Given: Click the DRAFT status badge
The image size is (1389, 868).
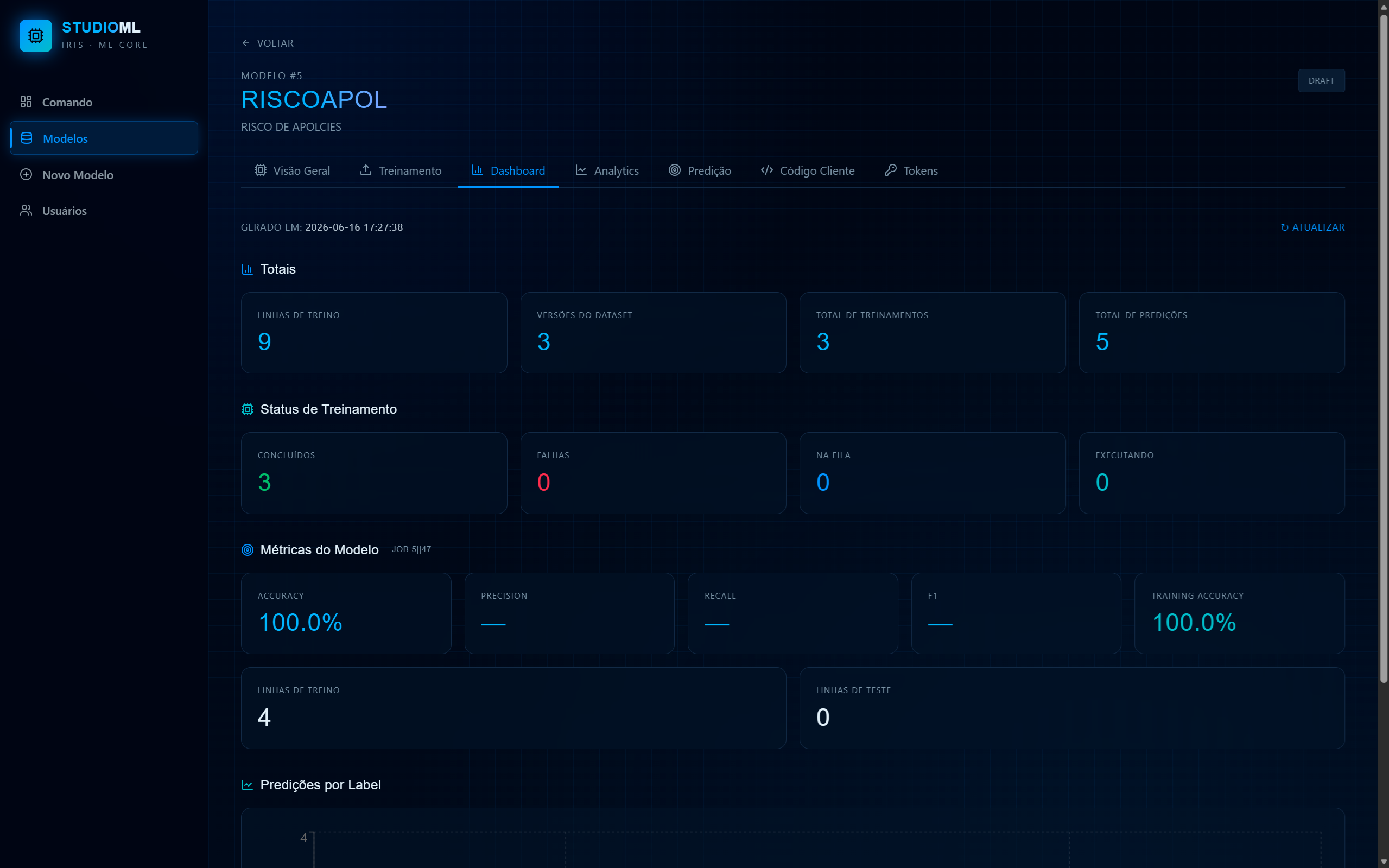Looking at the screenshot, I should point(1321,80).
